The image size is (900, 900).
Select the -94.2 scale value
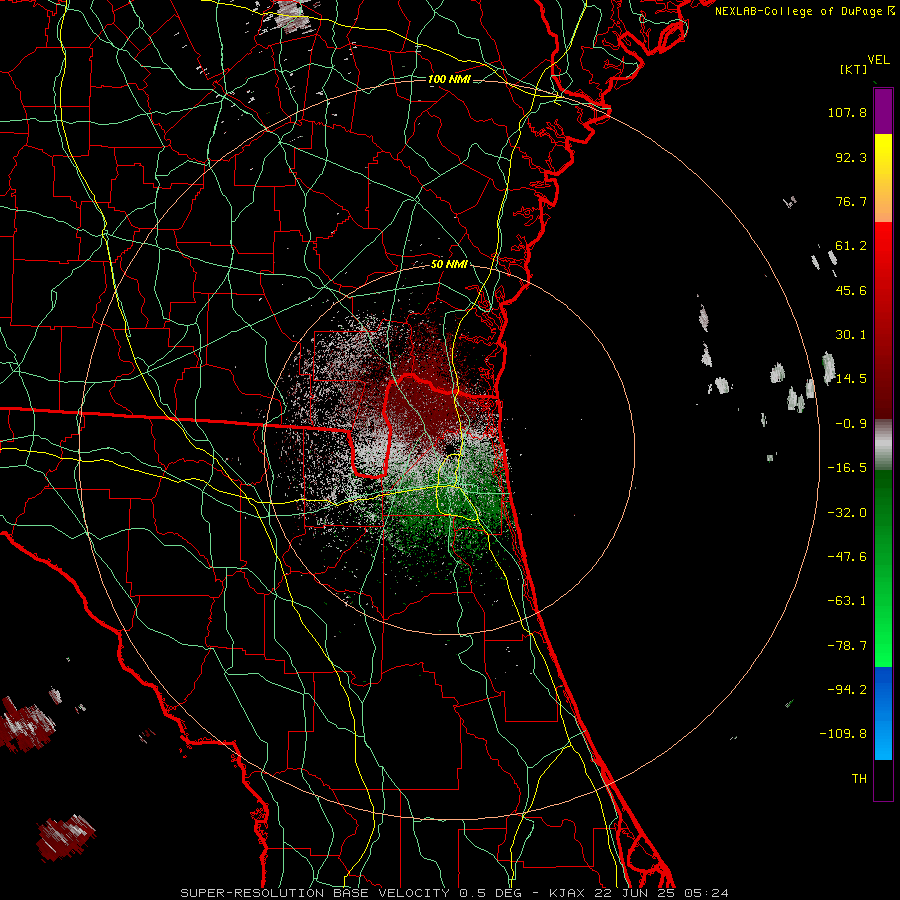pyautogui.click(x=847, y=690)
